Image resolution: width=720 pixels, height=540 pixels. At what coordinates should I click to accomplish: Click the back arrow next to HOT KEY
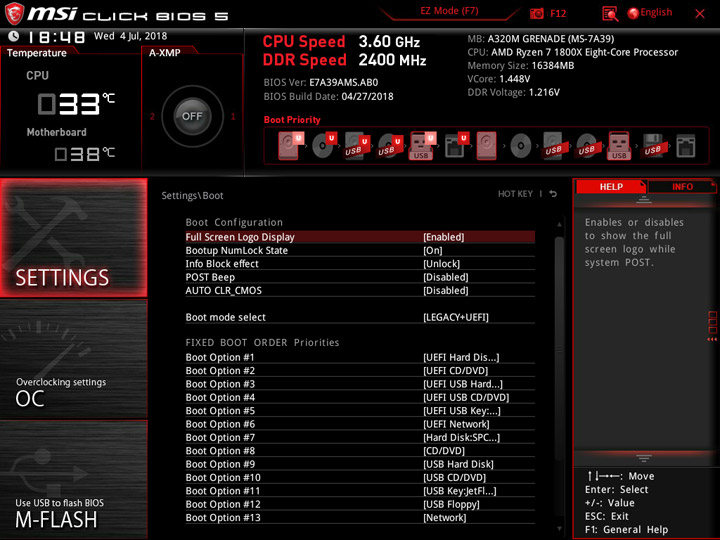[553, 194]
